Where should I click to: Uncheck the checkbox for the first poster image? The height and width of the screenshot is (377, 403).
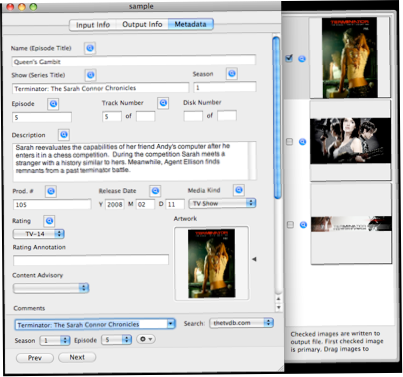pyautogui.click(x=289, y=58)
